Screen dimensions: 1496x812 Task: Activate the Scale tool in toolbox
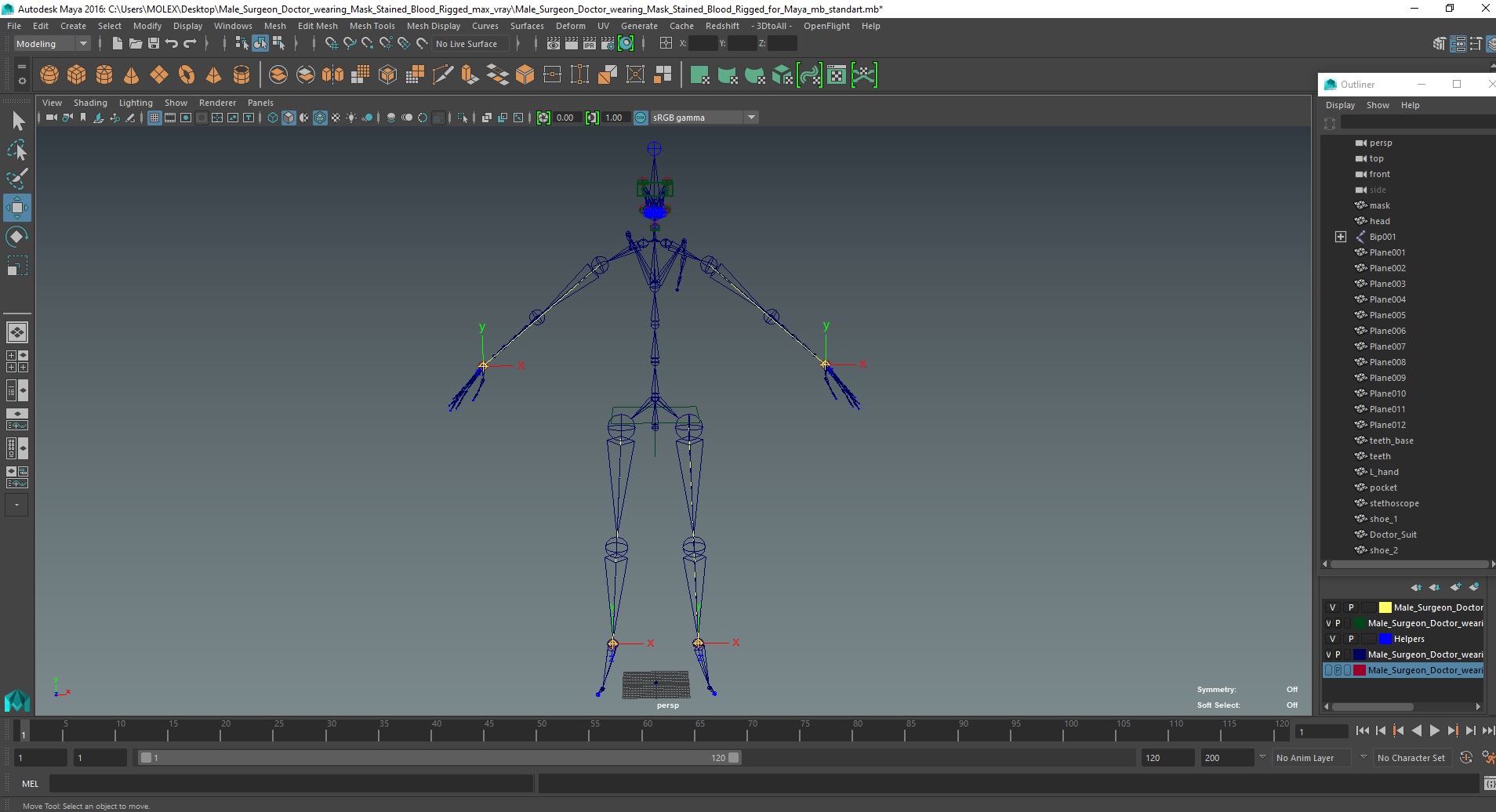click(x=17, y=266)
